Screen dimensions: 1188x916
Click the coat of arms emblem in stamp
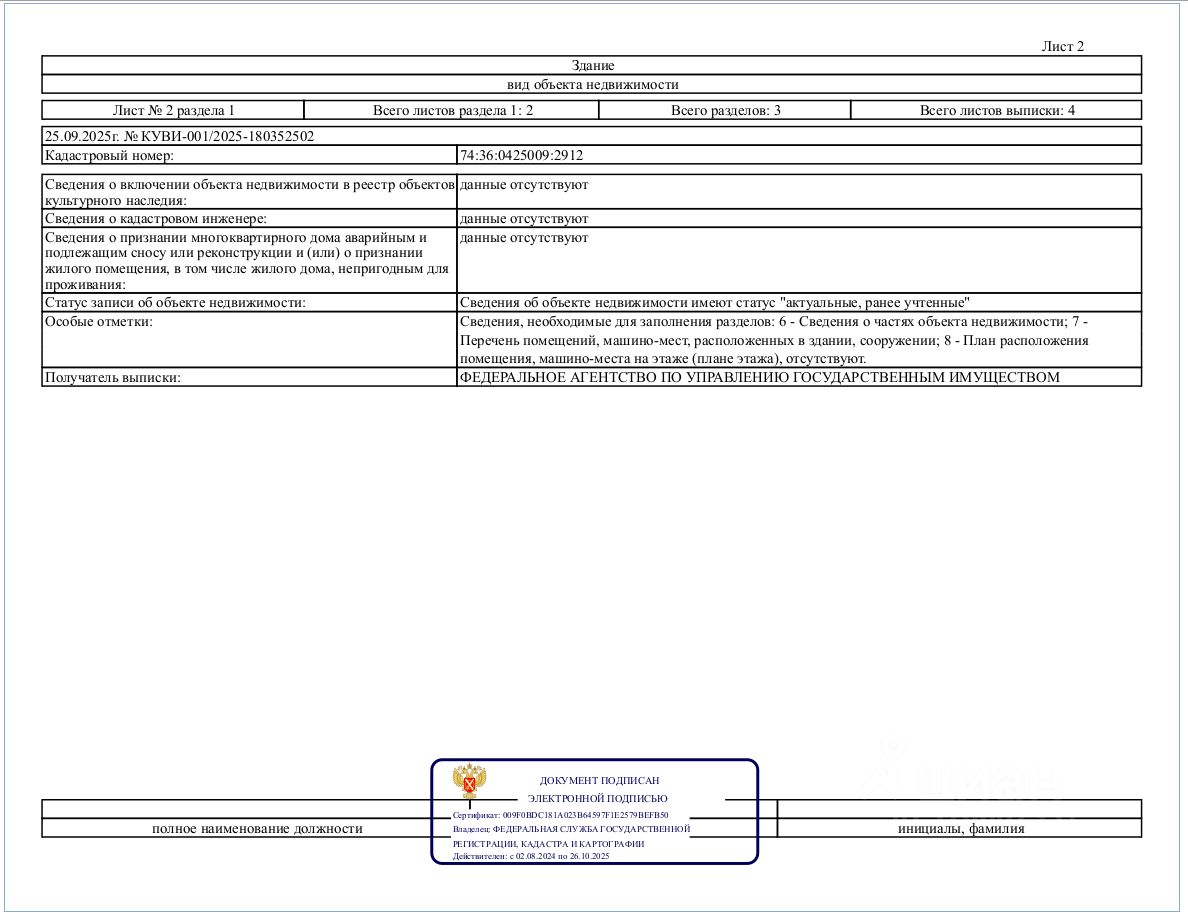click(469, 781)
